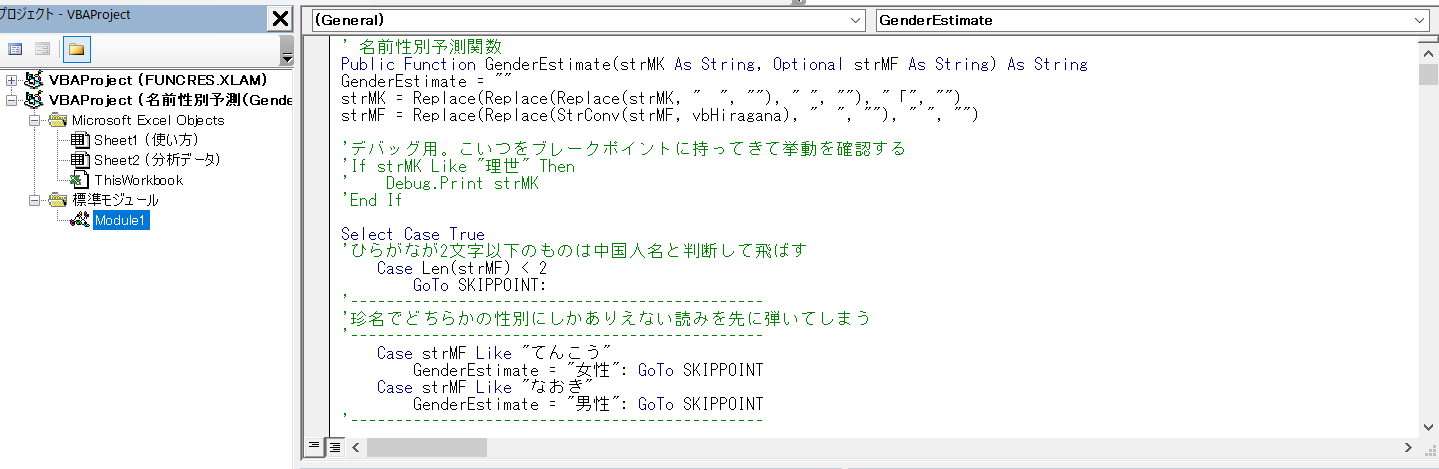Click the View Code icon in Project panel
Viewport: 1439px width, 469px height.
[x=15, y=49]
